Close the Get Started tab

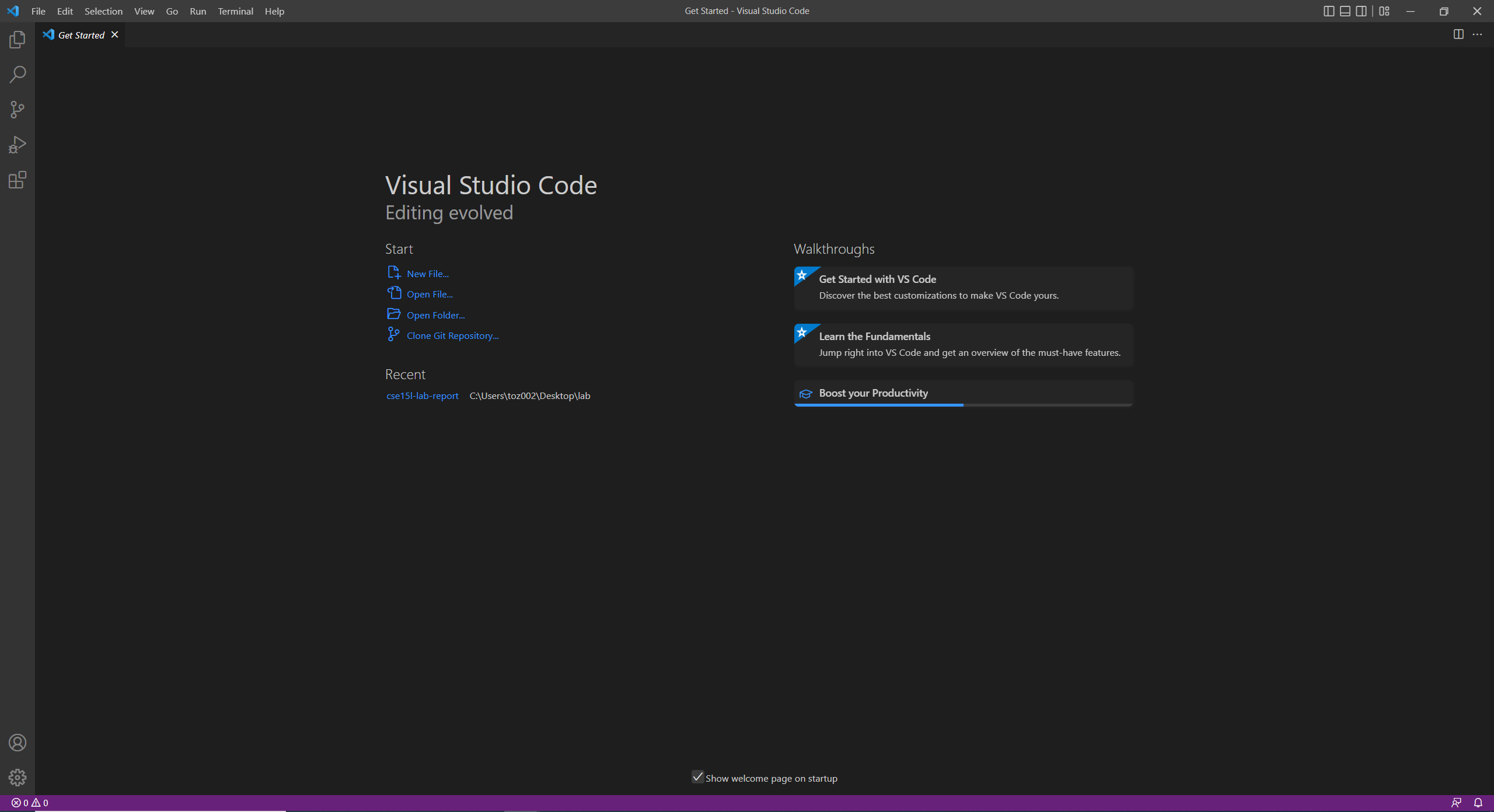point(115,34)
